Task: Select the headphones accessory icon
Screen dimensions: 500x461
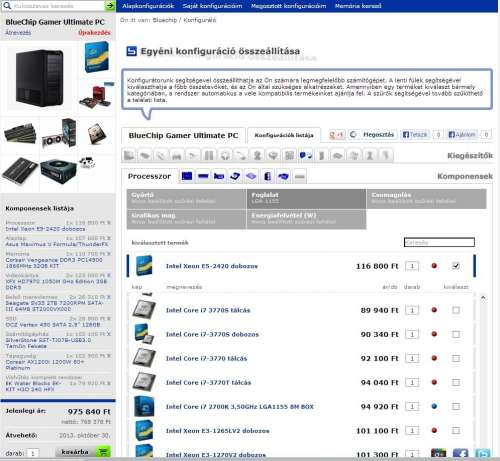Action: click(x=225, y=155)
